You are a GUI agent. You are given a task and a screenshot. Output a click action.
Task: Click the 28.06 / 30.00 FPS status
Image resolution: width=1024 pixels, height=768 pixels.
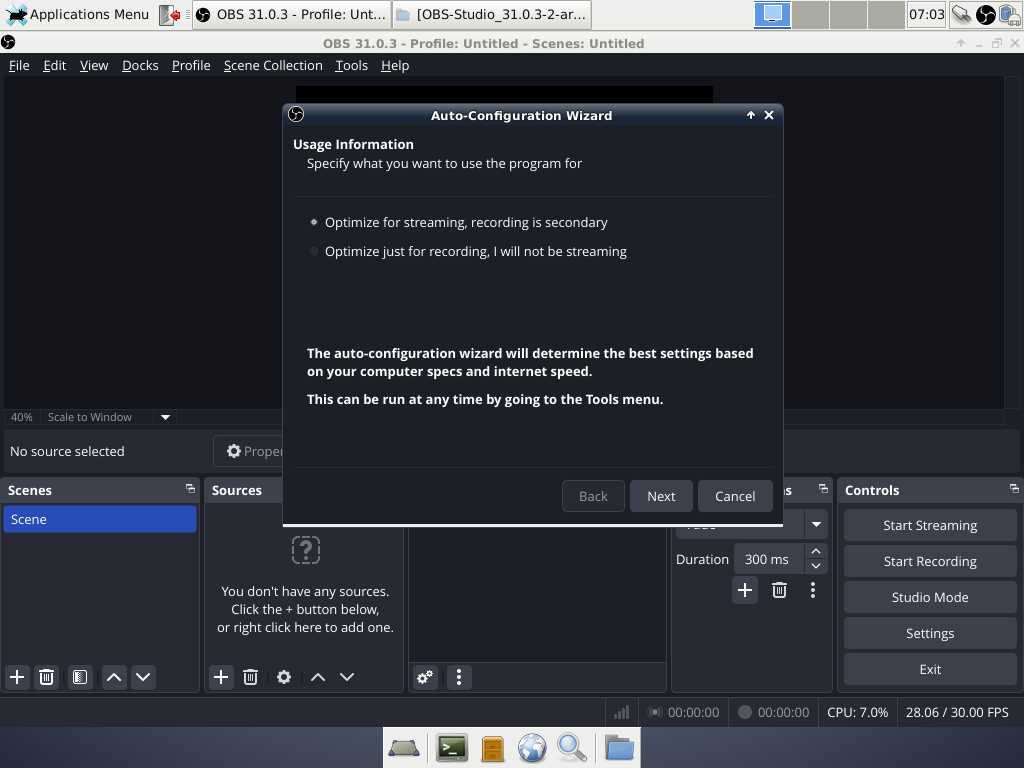click(x=957, y=712)
